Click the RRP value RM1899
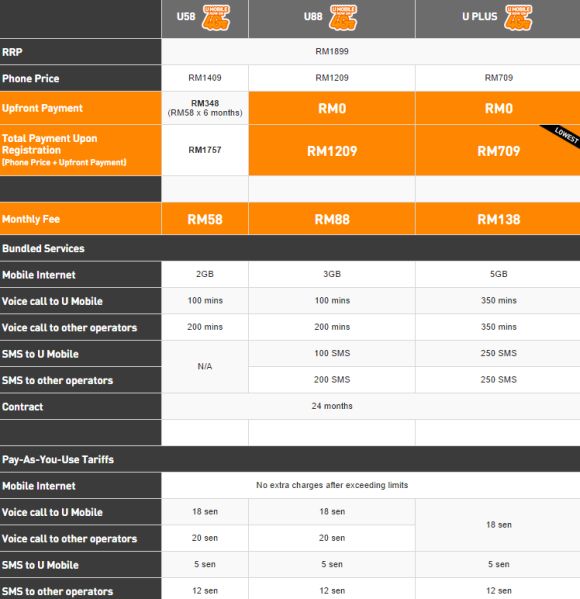Viewport: 580px width, 599px height. tap(332, 51)
